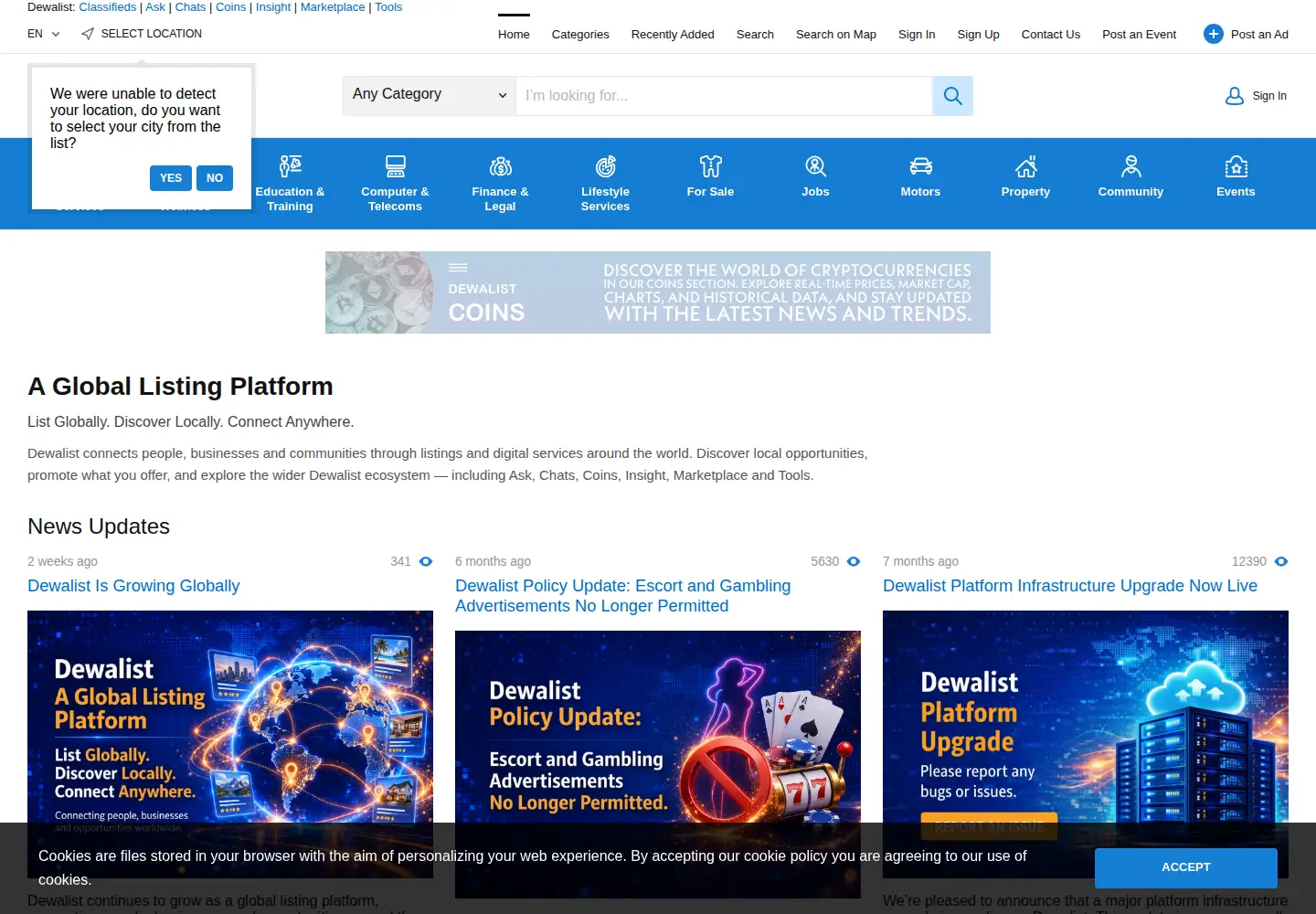The image size is (1316, 914).
Task: Open the Coins link in top bar
Action: [230, 7]
